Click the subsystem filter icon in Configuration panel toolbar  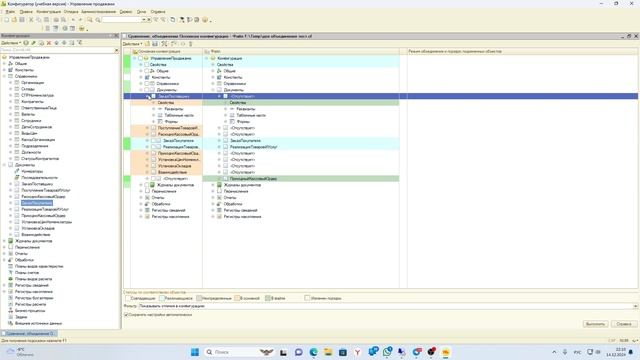[x=80, y=43]
